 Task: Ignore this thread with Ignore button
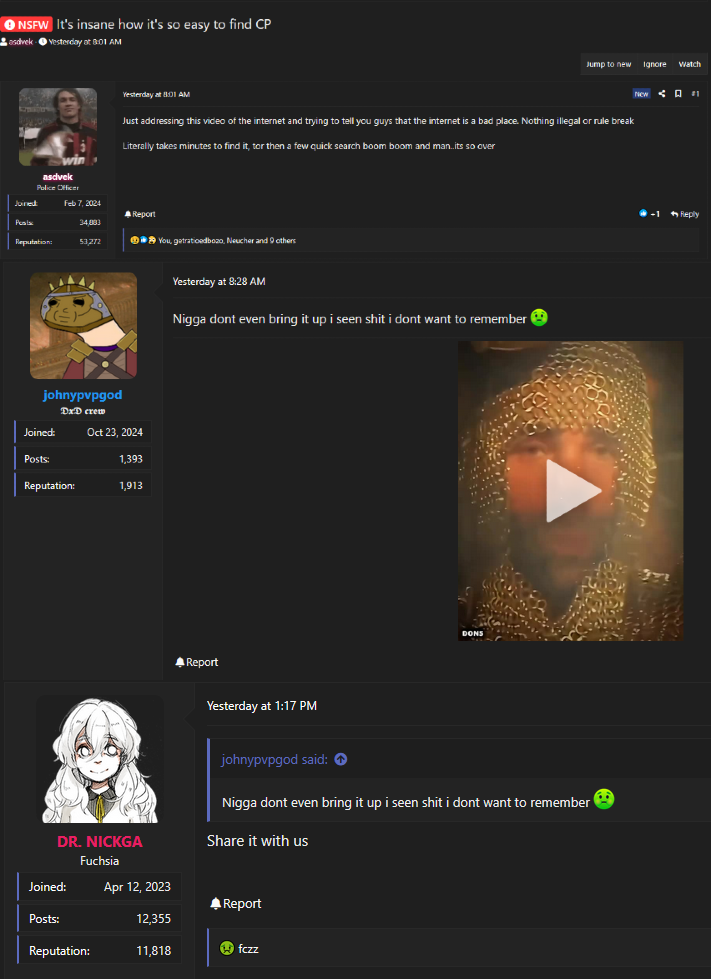[654, 64]
